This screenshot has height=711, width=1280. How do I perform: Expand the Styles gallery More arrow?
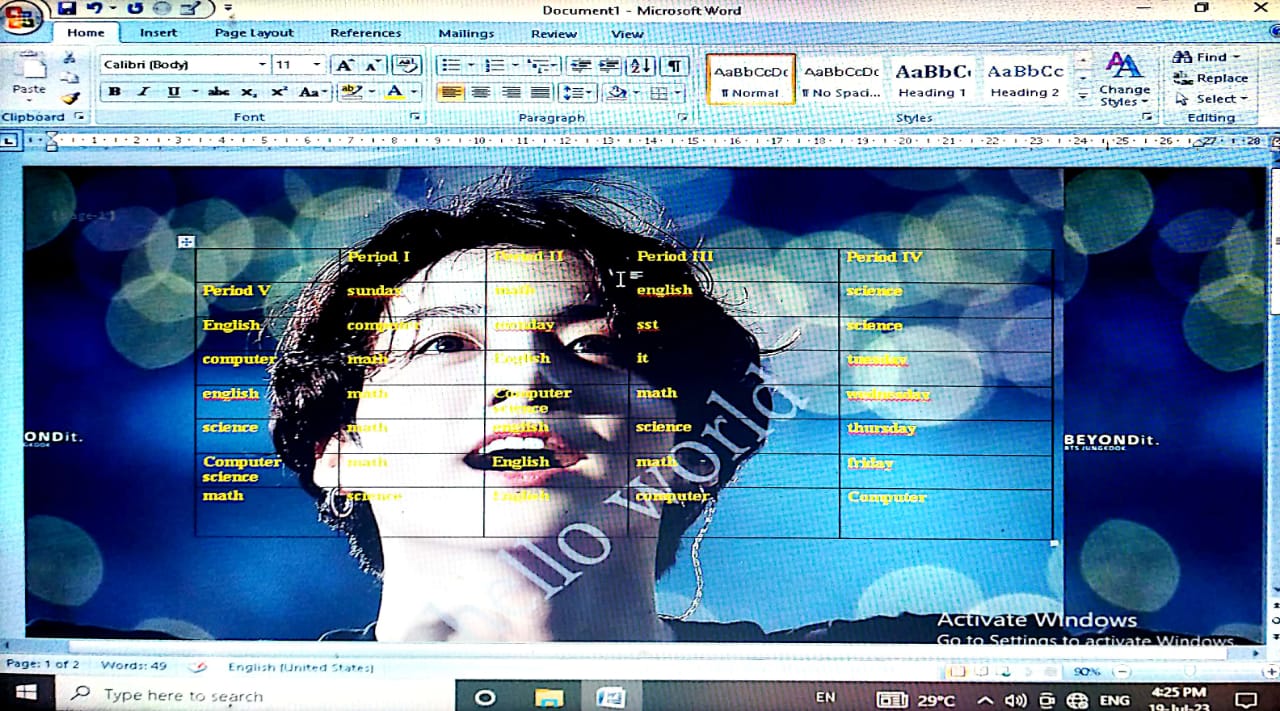click(x=1083, y=97)
